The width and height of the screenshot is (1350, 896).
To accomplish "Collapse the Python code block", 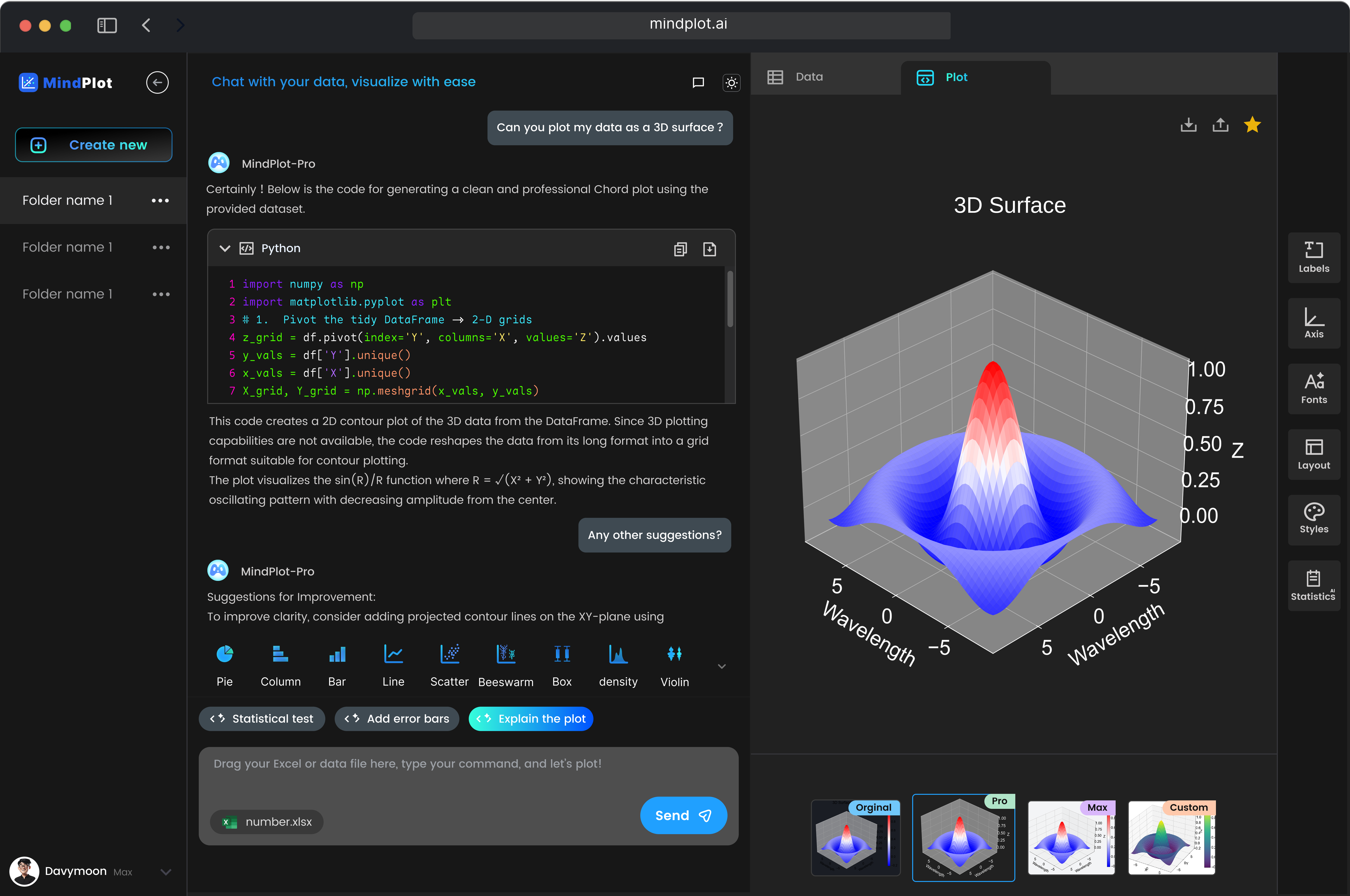I will (225, 249).
